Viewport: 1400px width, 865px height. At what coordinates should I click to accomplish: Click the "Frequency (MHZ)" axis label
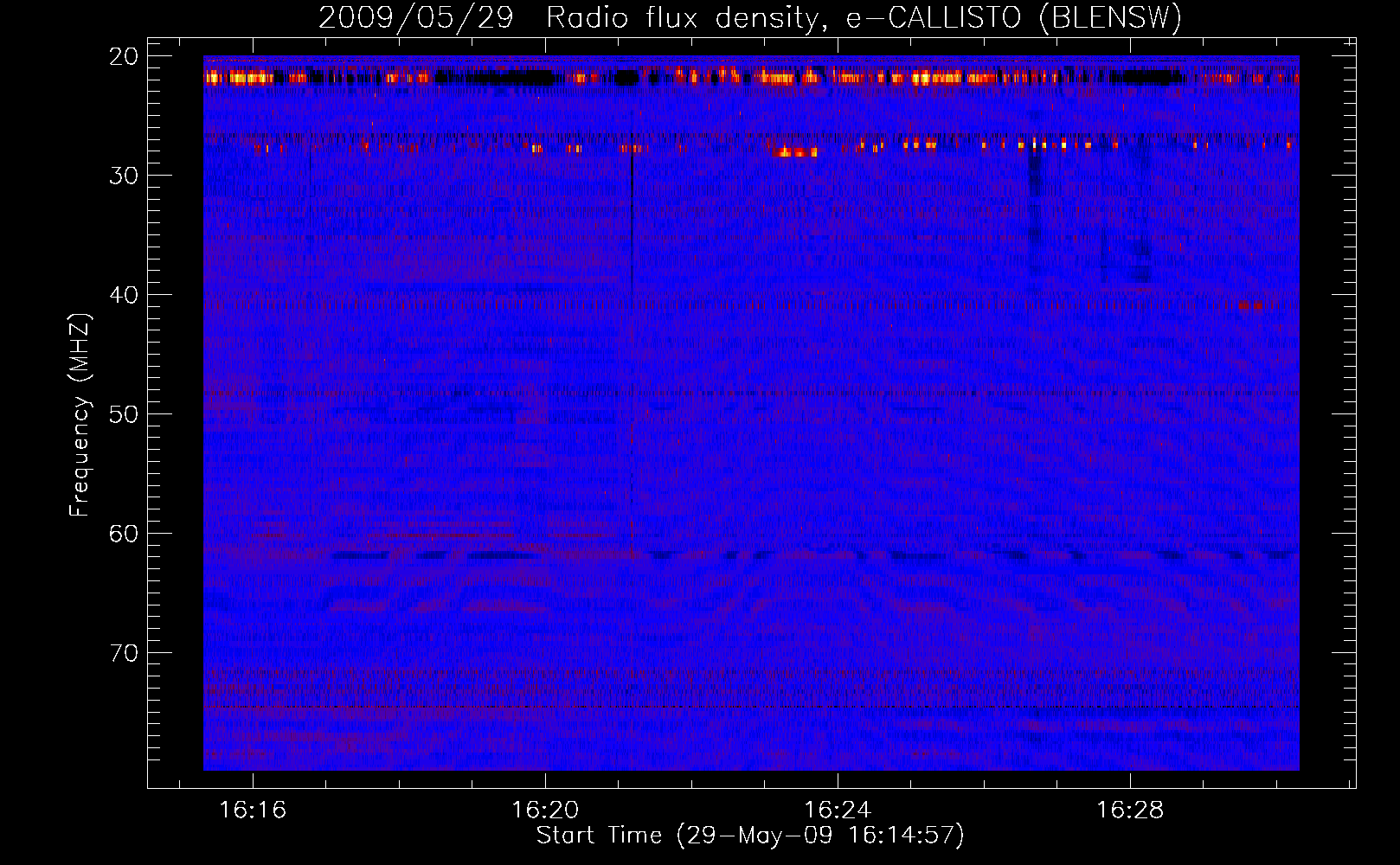coord(80,415)
